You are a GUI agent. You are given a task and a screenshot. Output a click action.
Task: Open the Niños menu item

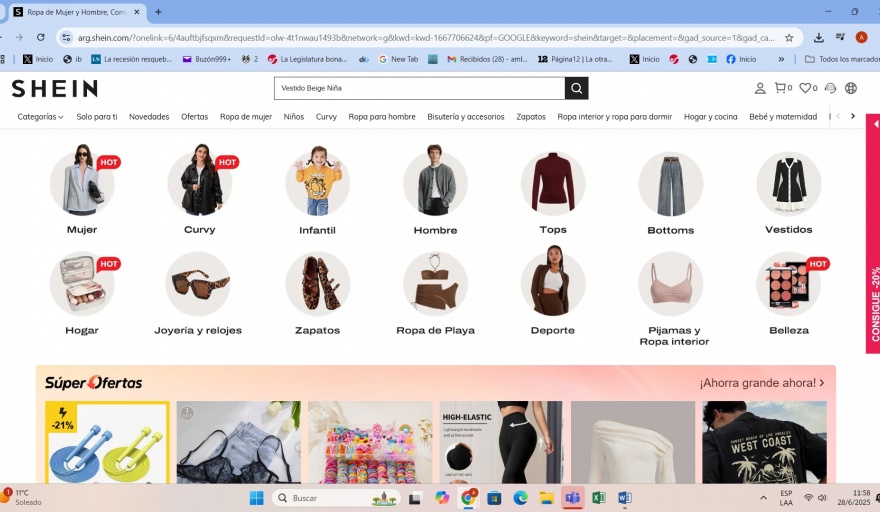[294, 117]
